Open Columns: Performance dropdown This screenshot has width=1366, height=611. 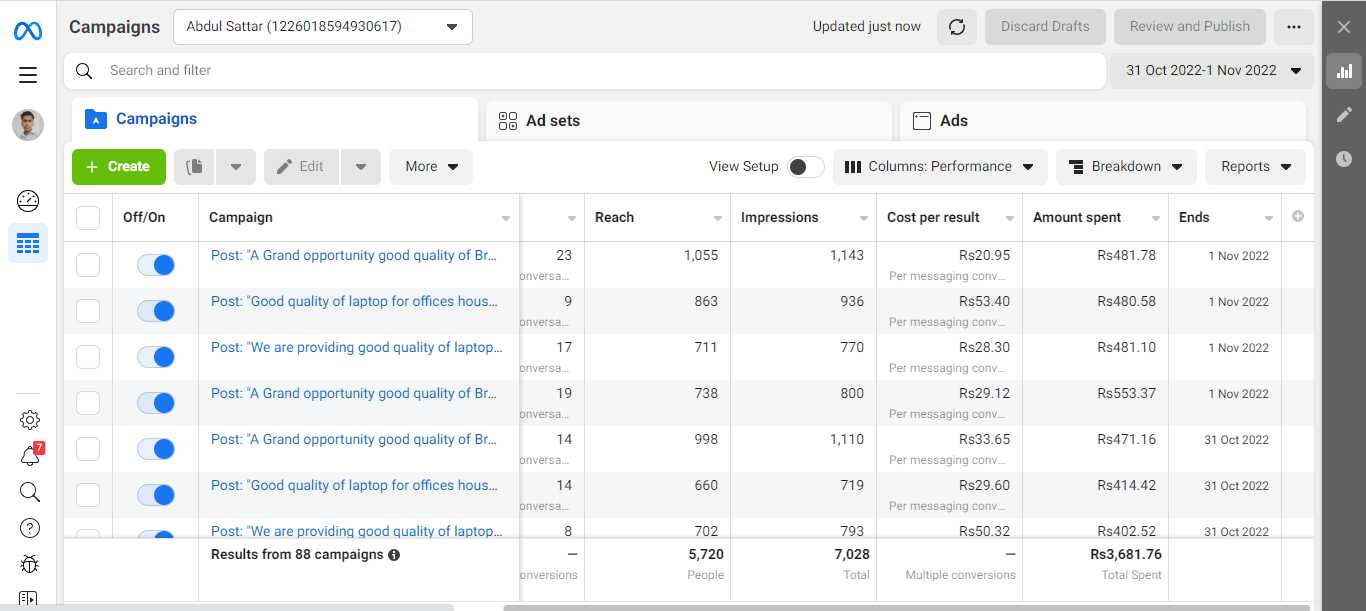[940, 167]
